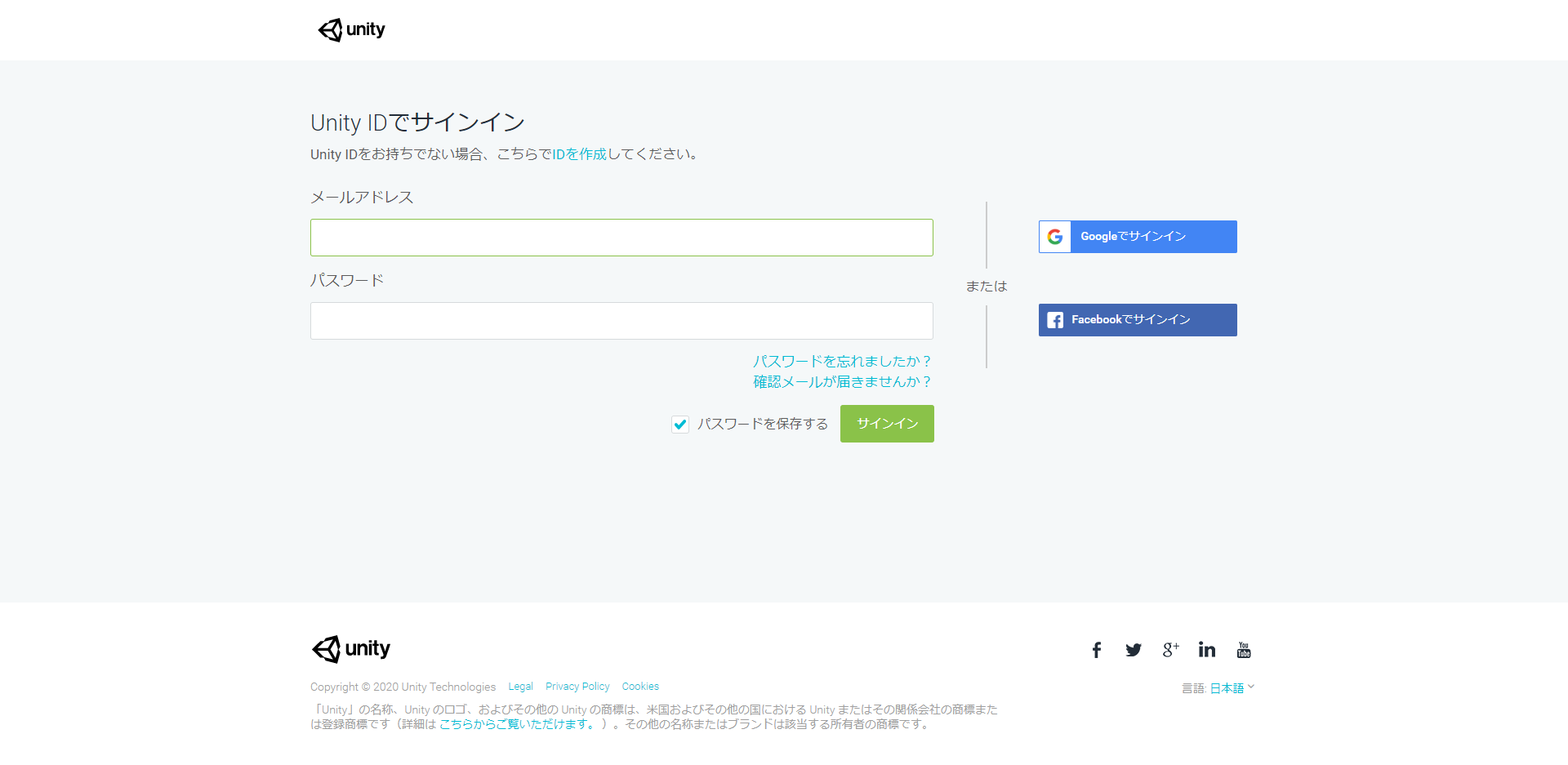Sign in with the Google button

(1137, 237)
